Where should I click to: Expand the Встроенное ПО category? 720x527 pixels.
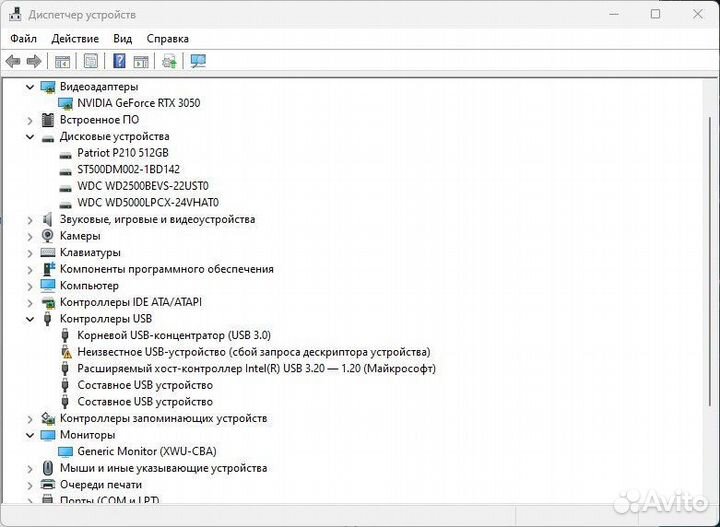tap(30, 120)
